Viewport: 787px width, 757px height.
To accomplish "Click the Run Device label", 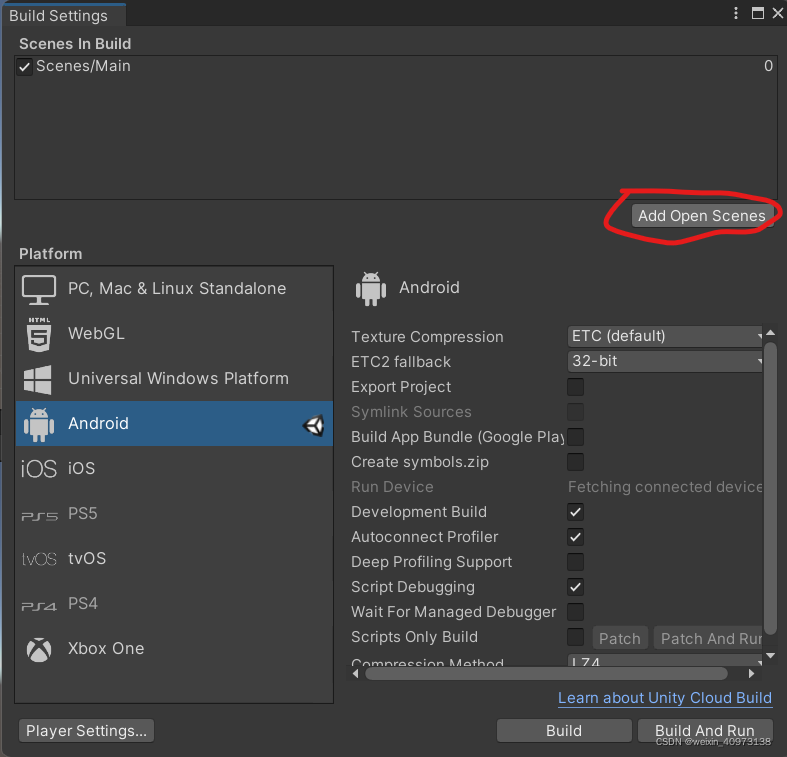I will pos(392,487).
